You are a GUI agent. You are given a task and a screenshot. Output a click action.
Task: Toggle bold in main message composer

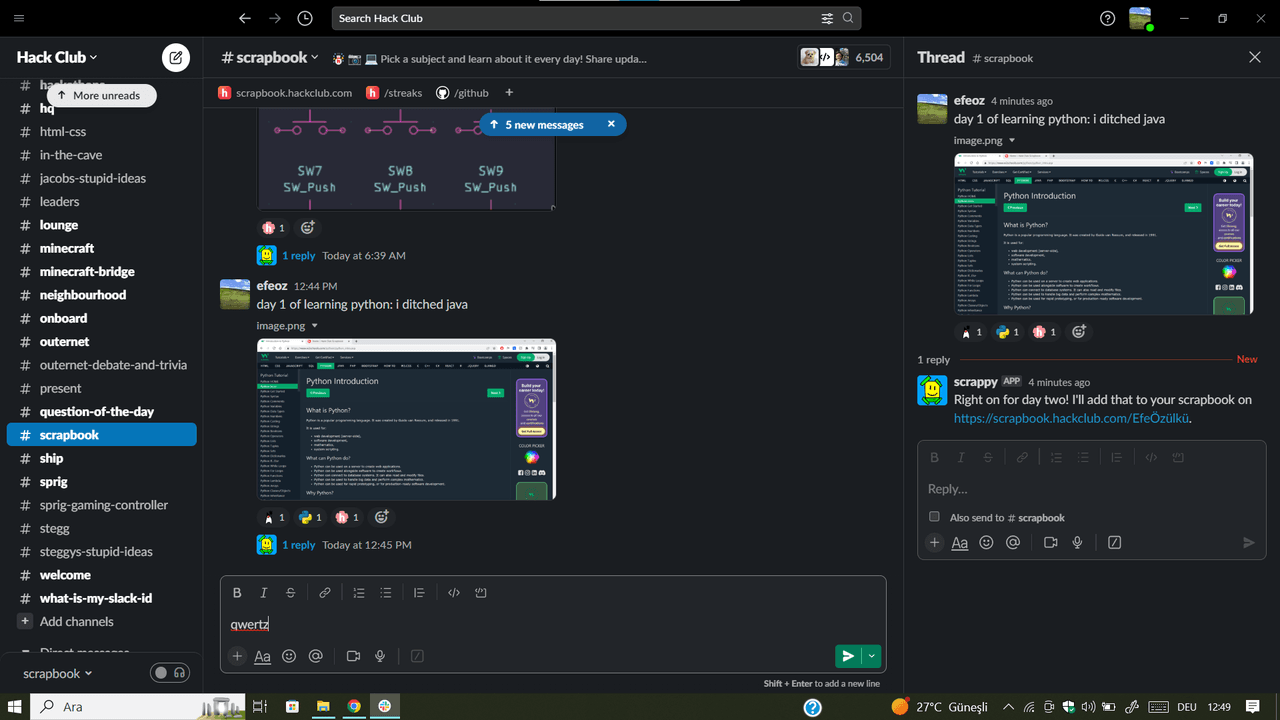[x=237, y=593]
